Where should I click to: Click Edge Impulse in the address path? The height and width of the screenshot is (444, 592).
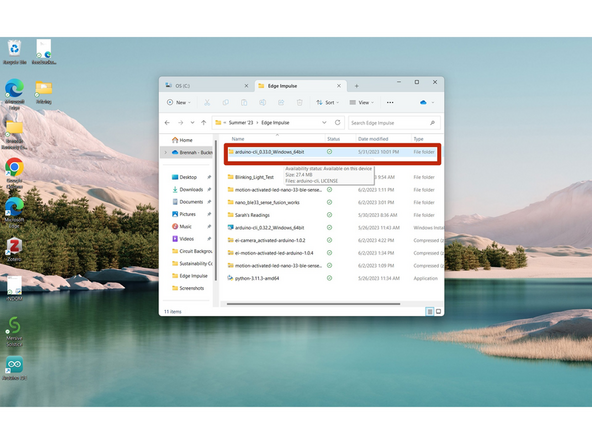275,123
